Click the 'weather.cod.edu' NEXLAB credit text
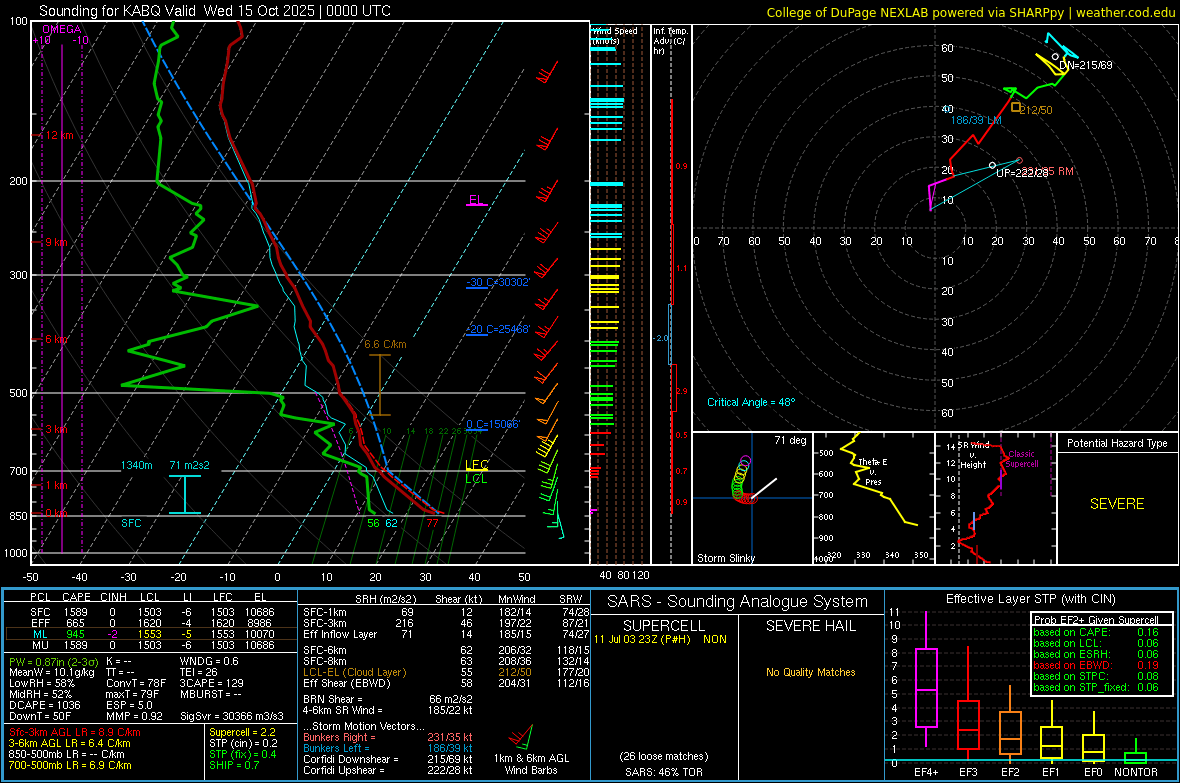Image resolution: width=1180 pixels, height=783 pixels. (1125, 12)
